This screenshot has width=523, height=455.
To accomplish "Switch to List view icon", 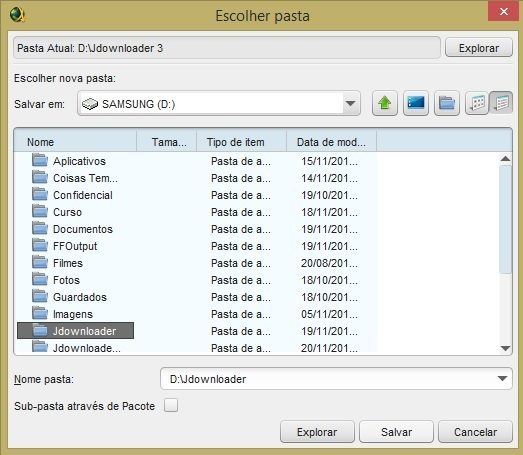I will pos(477,103).
